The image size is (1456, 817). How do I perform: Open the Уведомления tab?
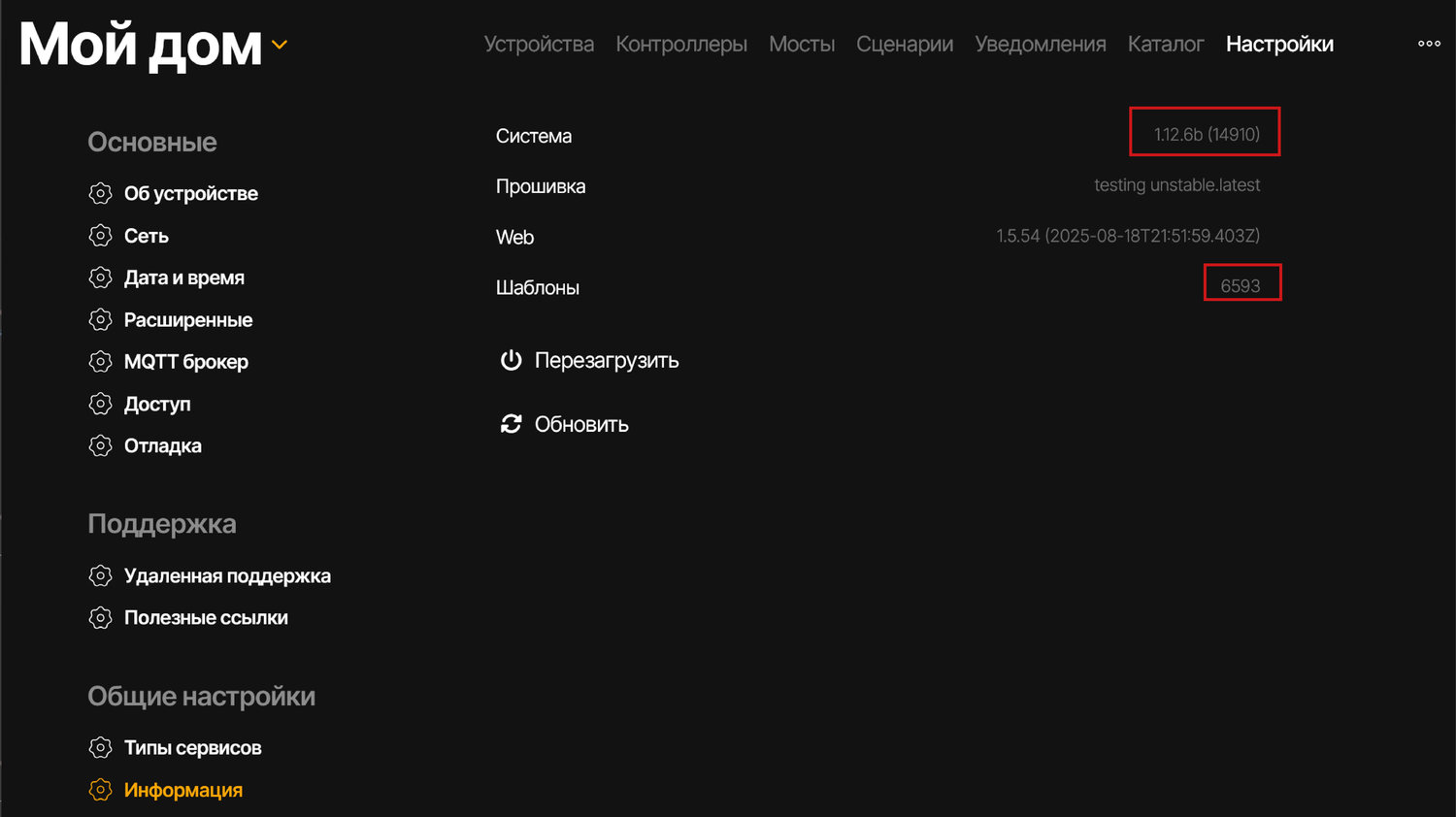coord(1040,45)
